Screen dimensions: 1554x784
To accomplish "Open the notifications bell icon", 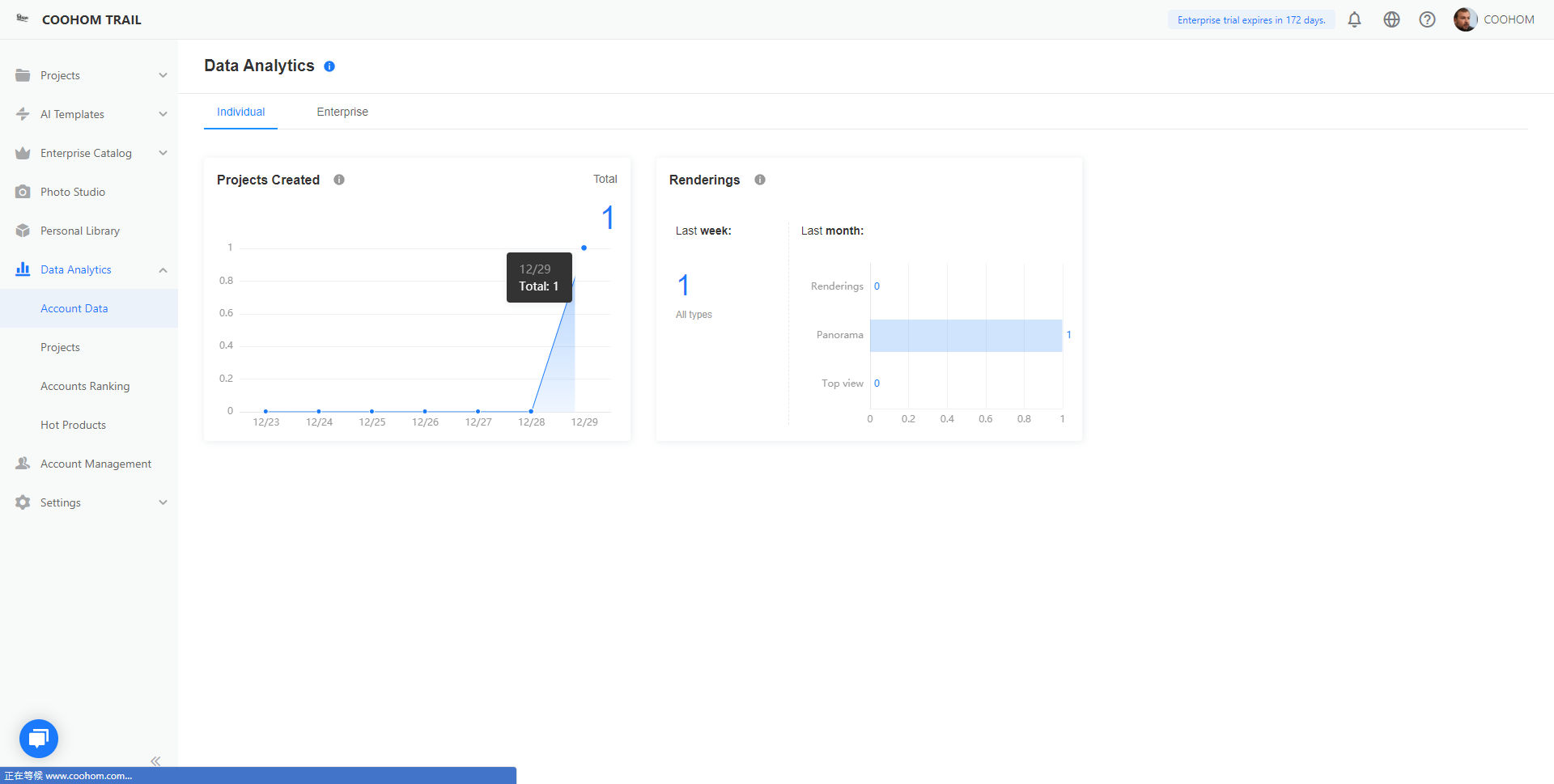I will pyautogui.click(x=1354, y=19).
